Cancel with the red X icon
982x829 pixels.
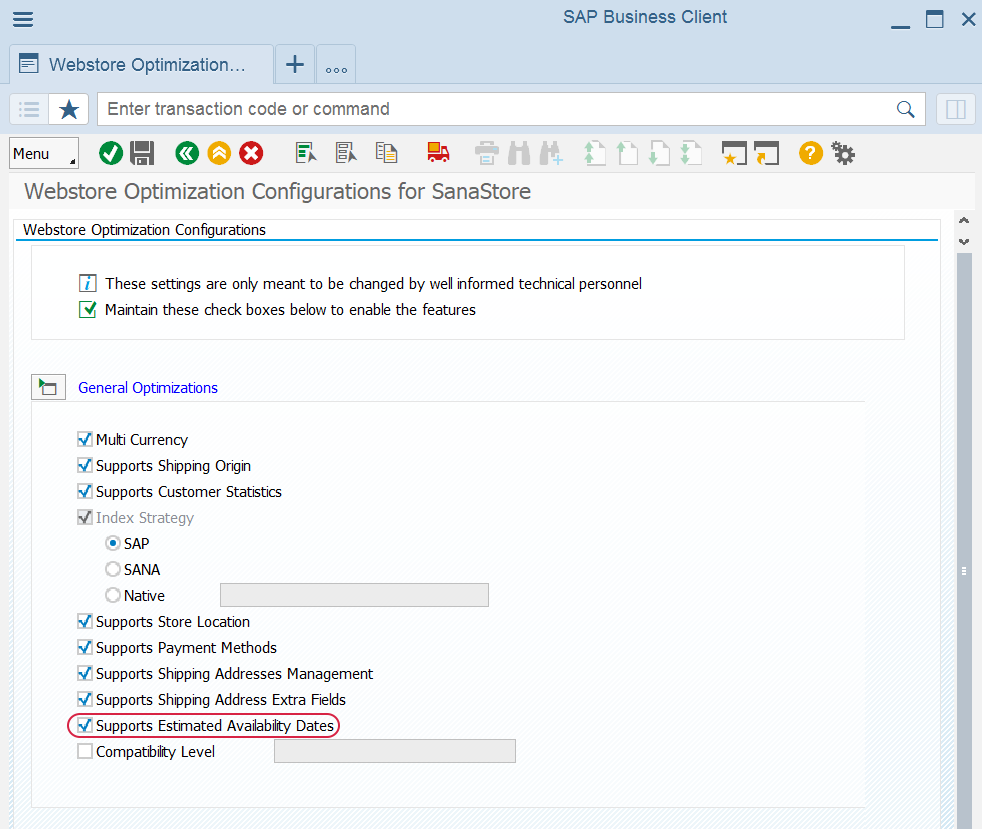click(251, 153)
